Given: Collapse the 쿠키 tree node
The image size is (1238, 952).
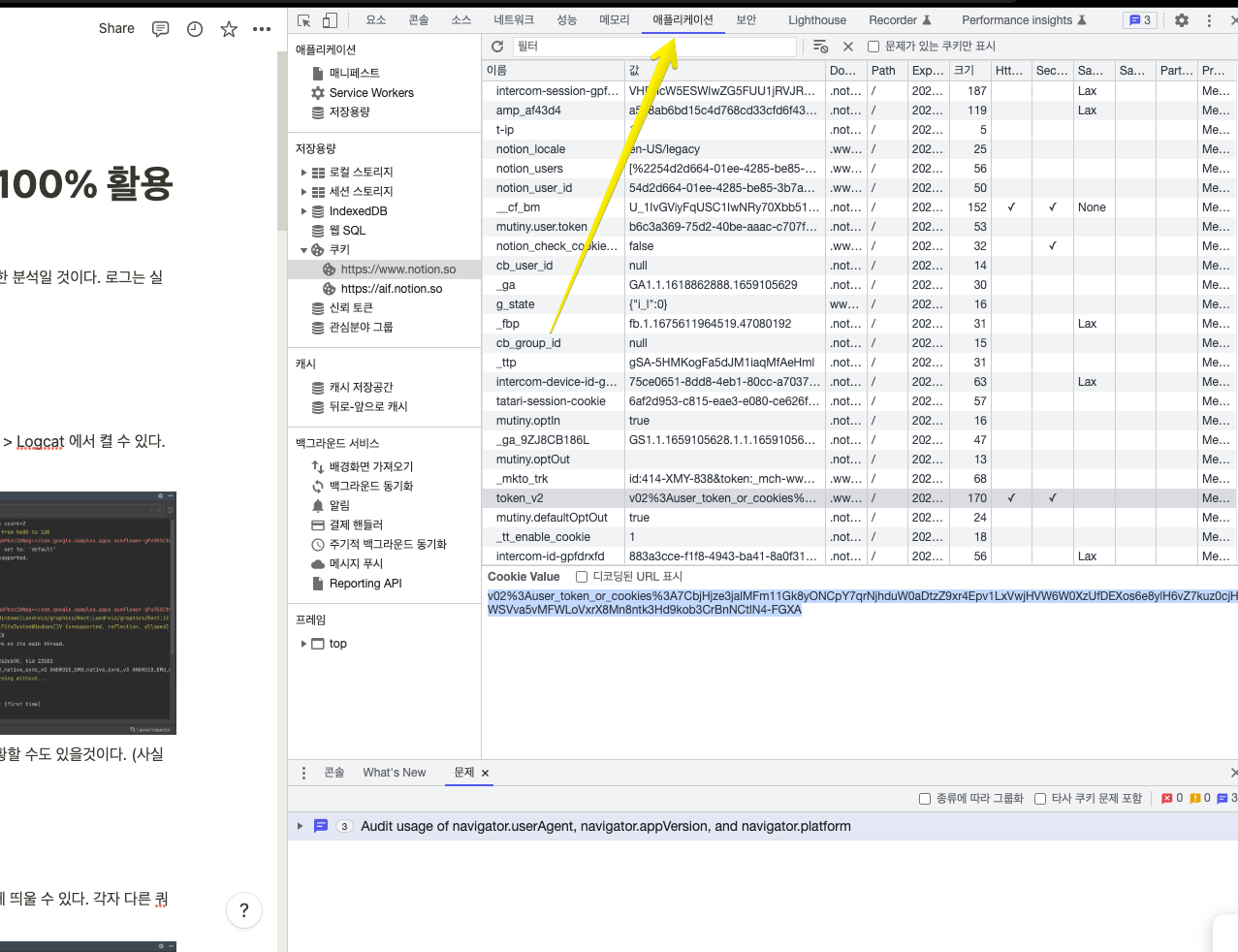Looking at the screenshot, I should coord(303,250).
